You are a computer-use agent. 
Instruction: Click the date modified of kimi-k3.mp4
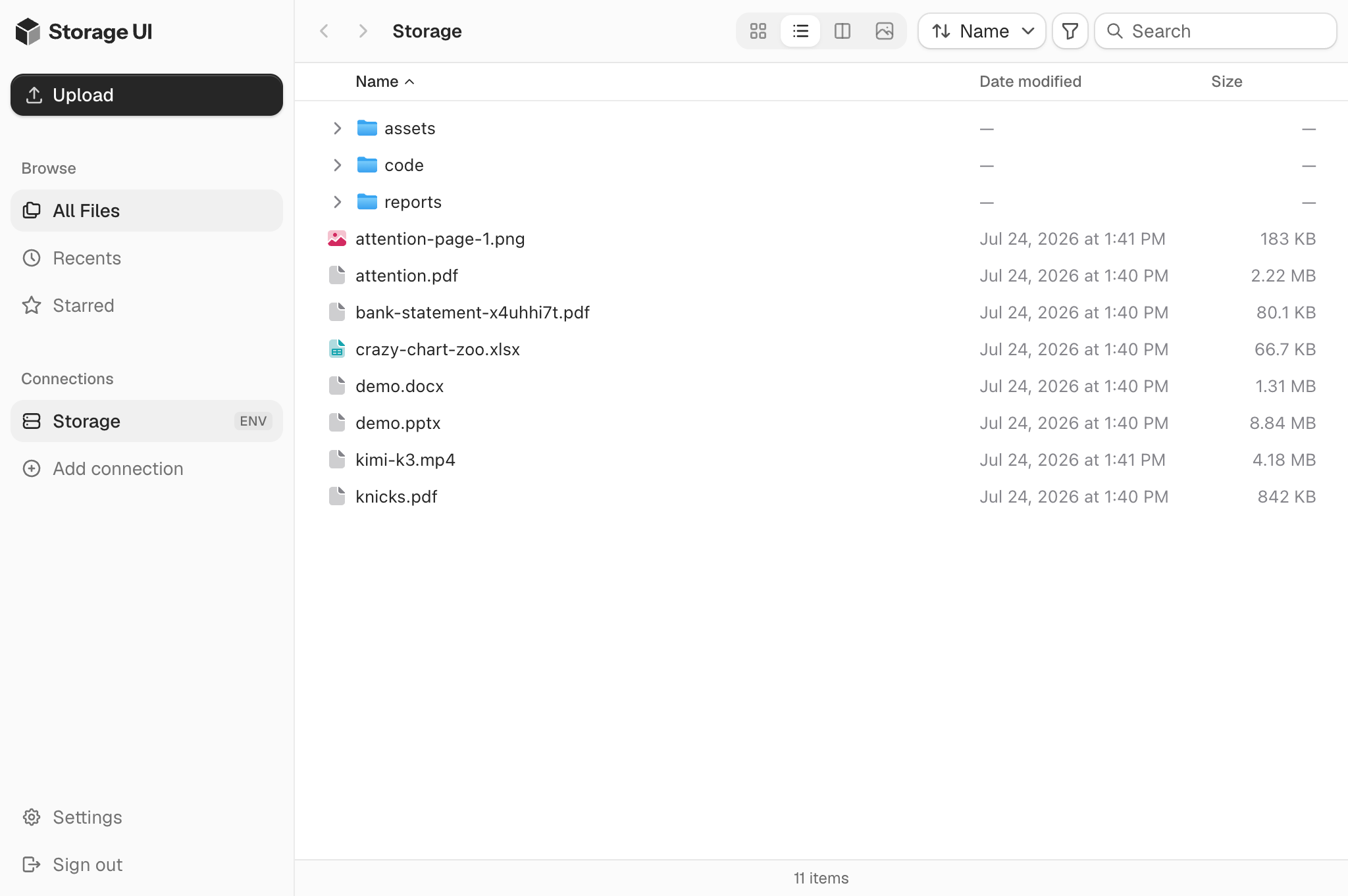click(x=1072, y=460)
